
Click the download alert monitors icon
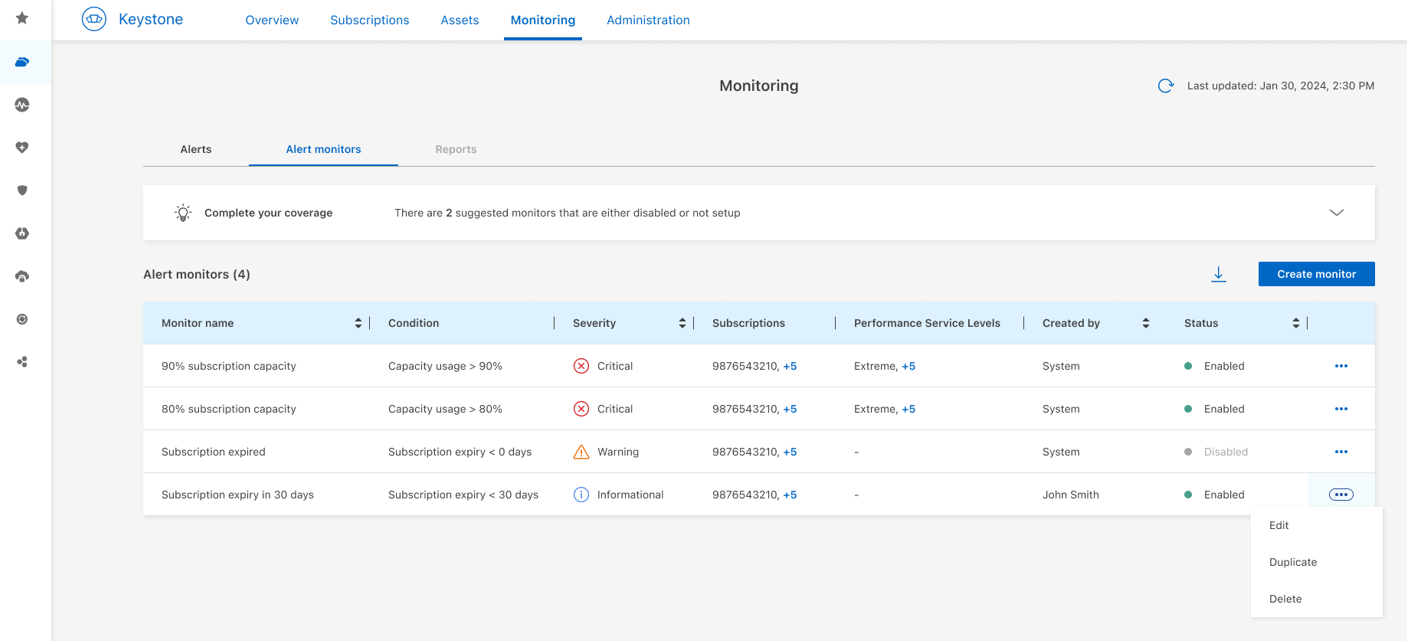(x=1218, y=274)
